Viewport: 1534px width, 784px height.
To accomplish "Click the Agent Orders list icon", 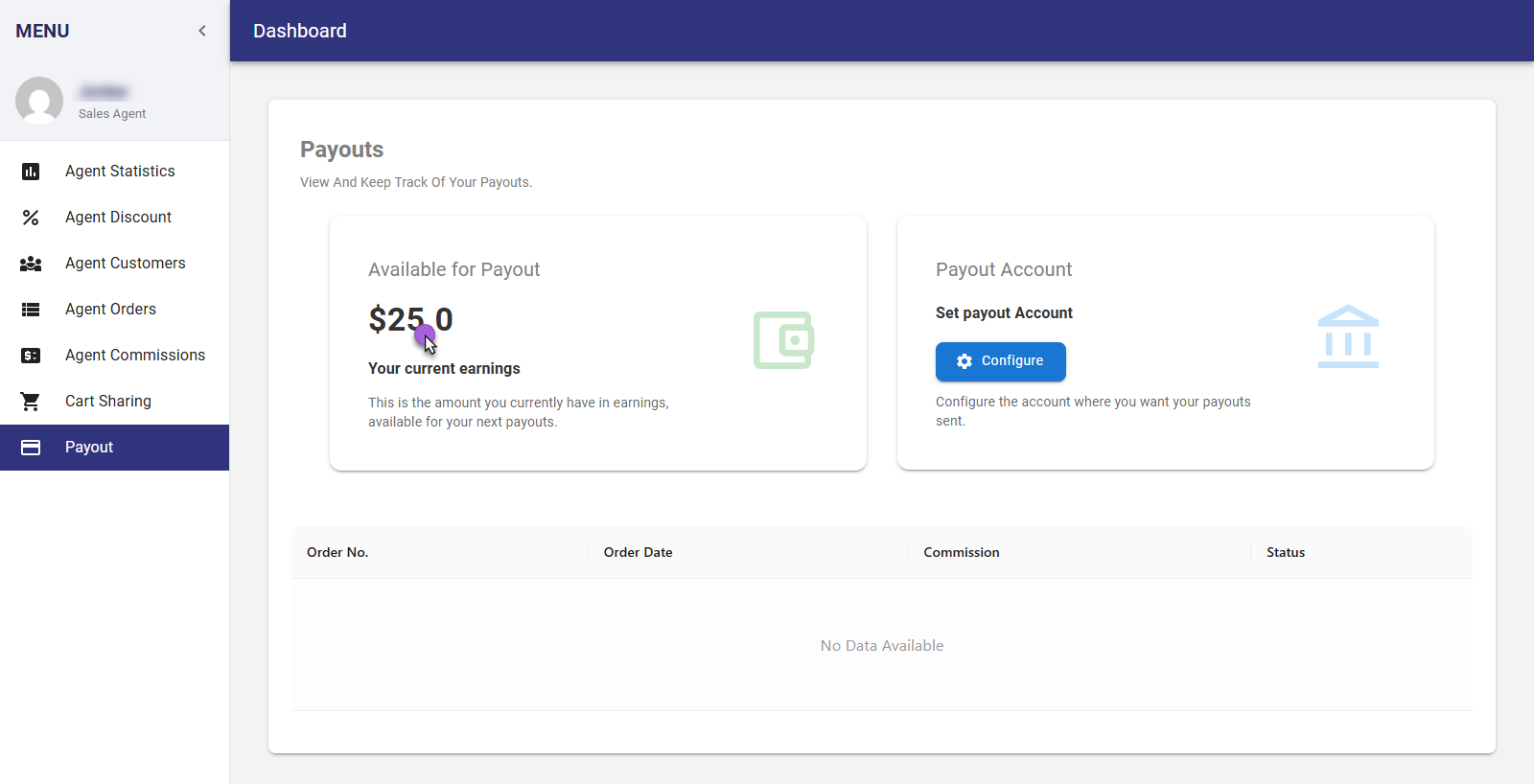I will (x=31, y=310).
